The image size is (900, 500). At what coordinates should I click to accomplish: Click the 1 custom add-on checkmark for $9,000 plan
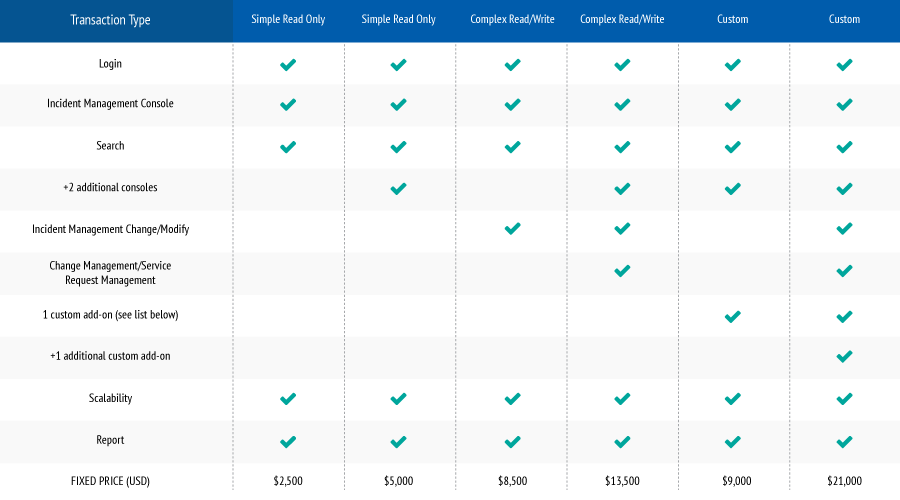click(732, 316)
